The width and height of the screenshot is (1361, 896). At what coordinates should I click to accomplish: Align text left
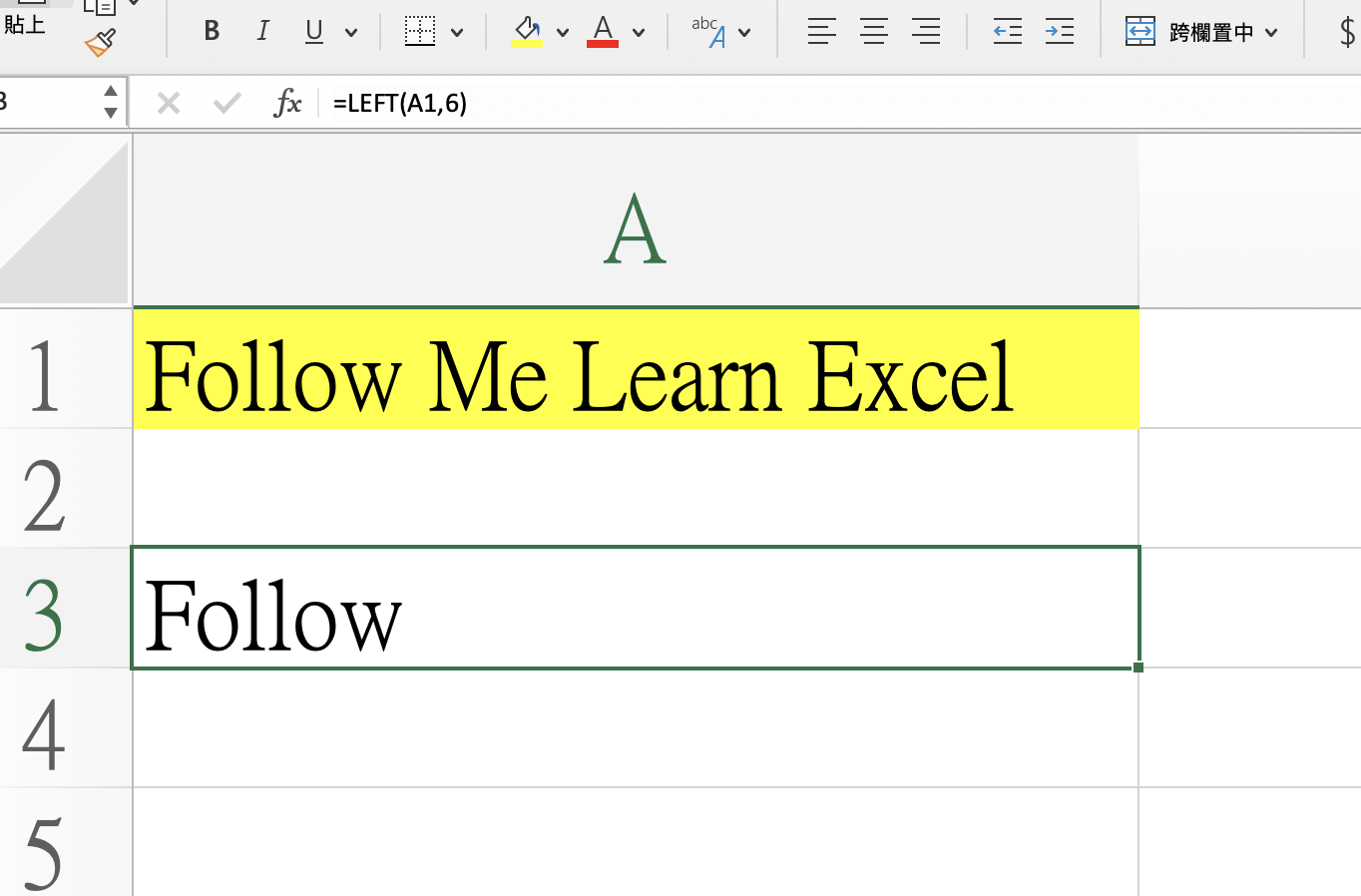822,32
